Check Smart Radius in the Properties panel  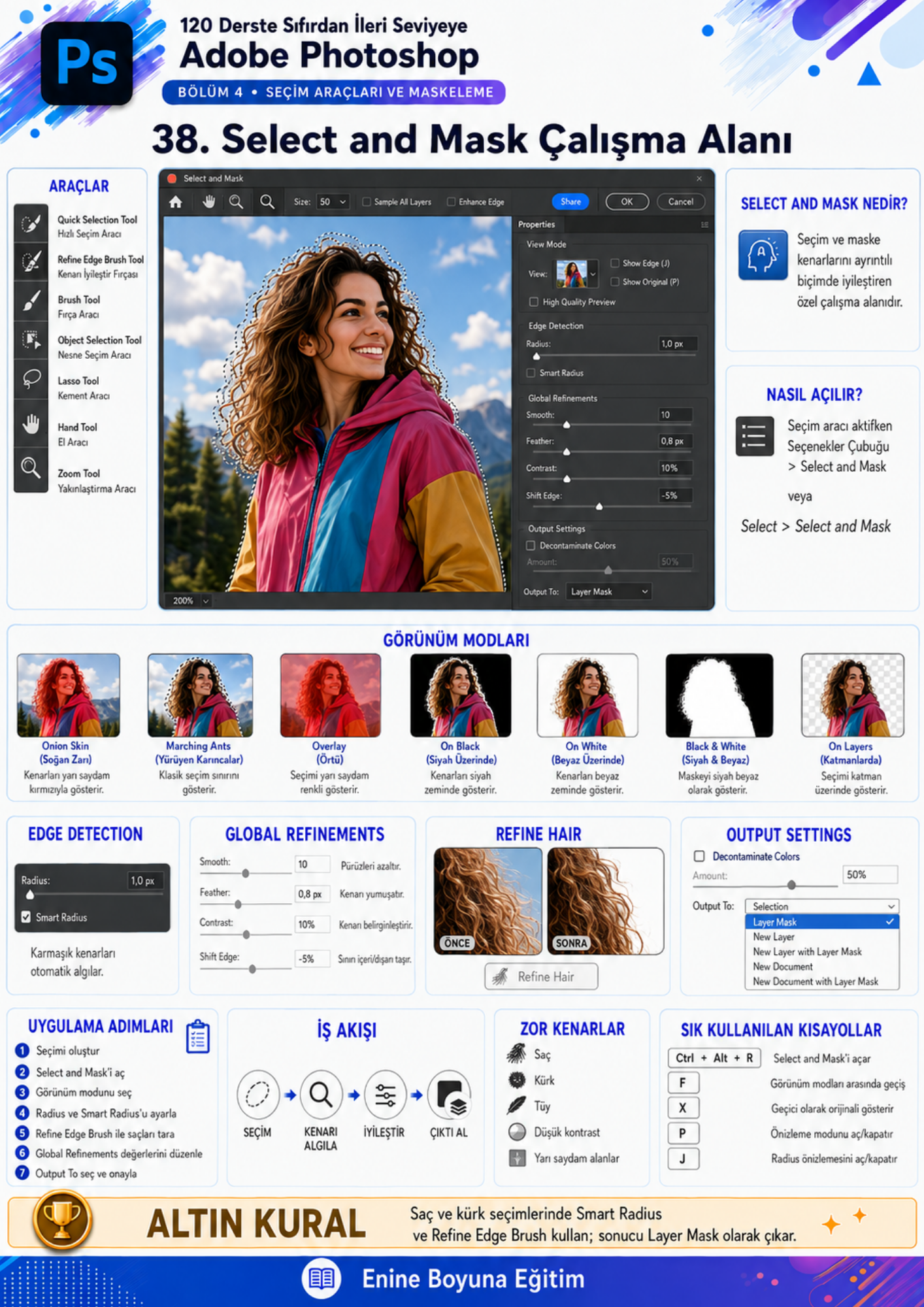[531, 373]
